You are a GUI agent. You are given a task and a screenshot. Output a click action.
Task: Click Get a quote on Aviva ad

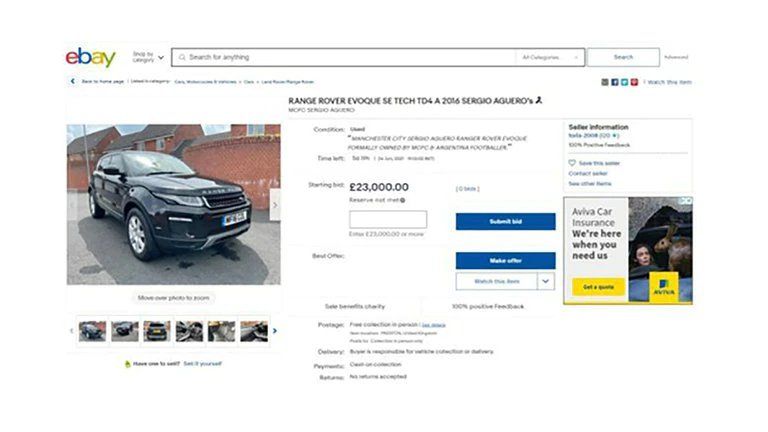pyautogui.click(x=599, y=287)
